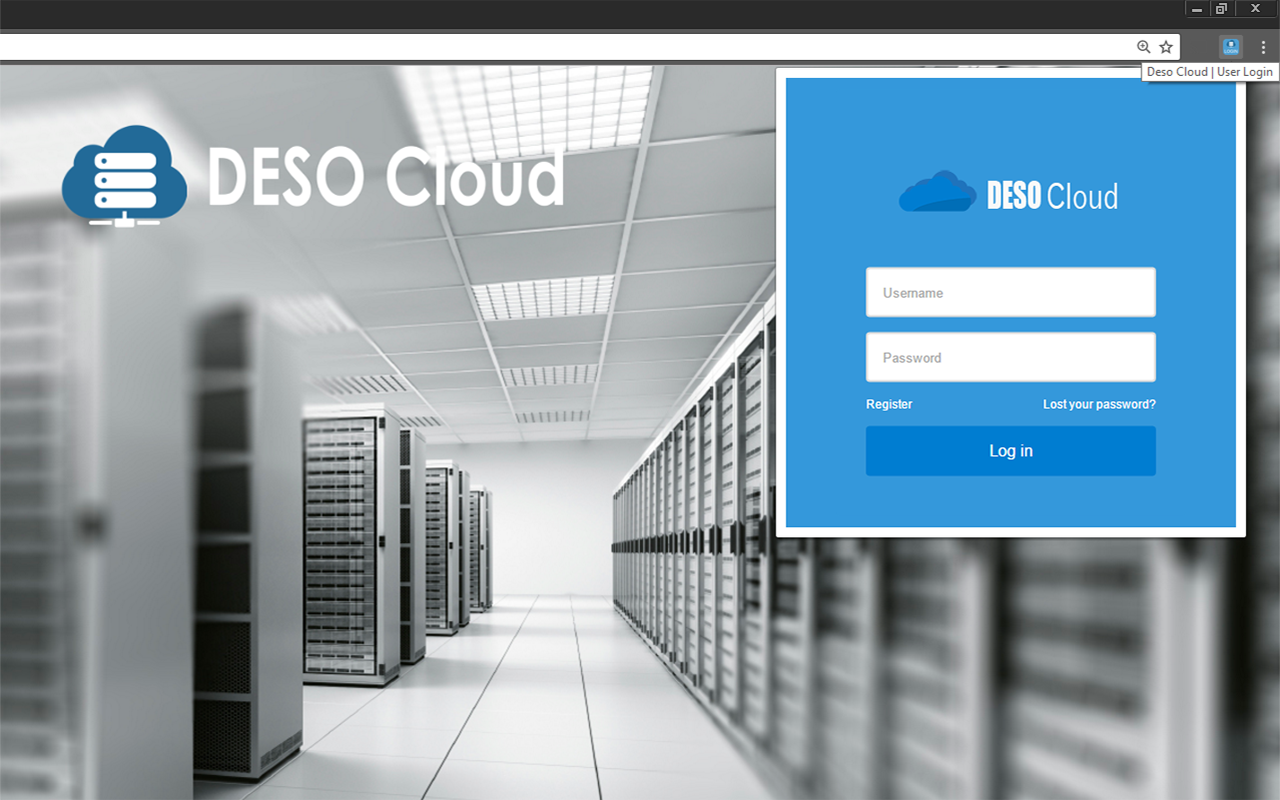Screen dimensions: 1280x800
Task: Click the Deso Cloud extension icon
Action: pos(1230,46)
